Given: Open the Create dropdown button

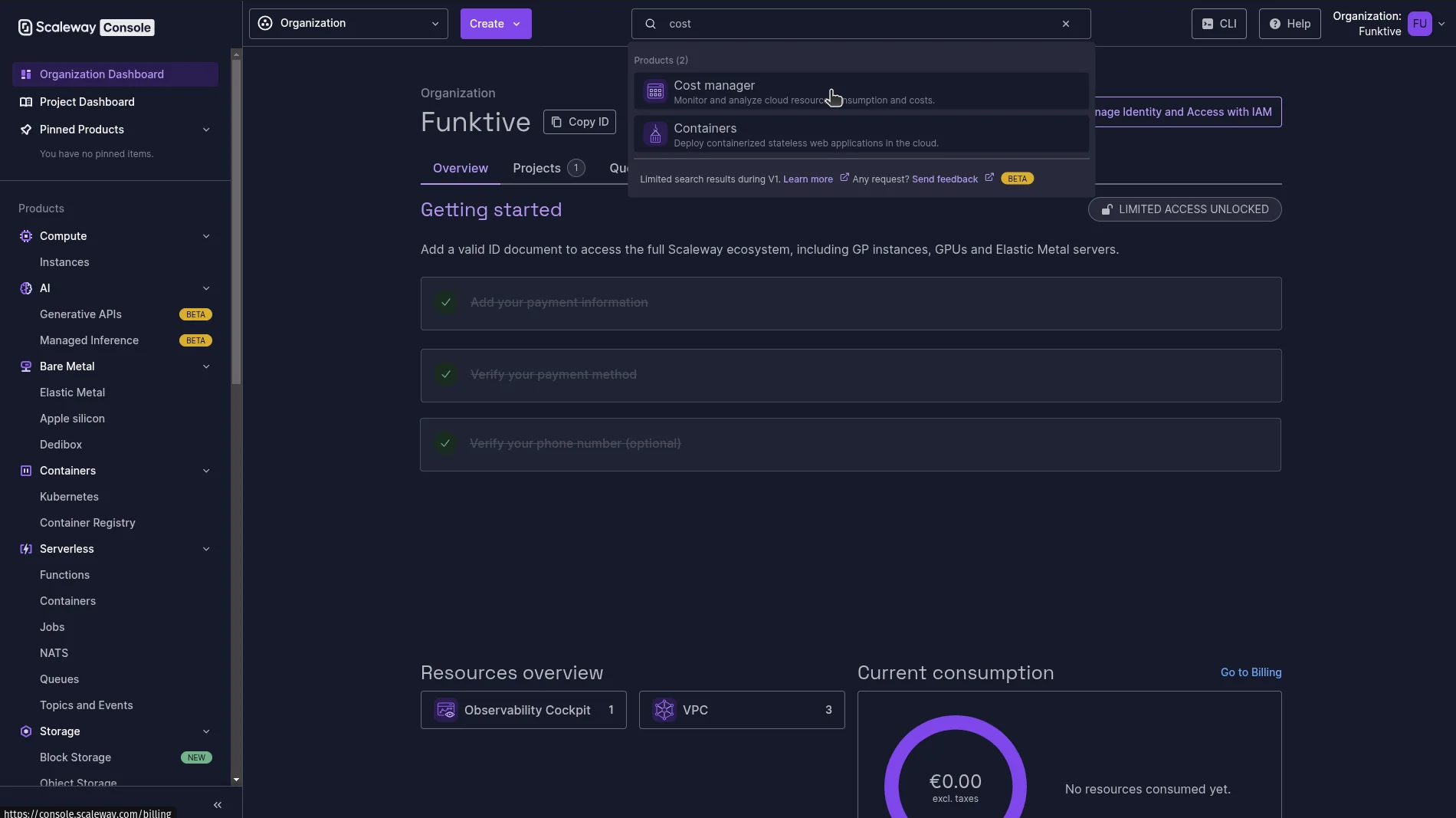Looking at the screenshot, I should pyautogui.click(x=496, y=24).
